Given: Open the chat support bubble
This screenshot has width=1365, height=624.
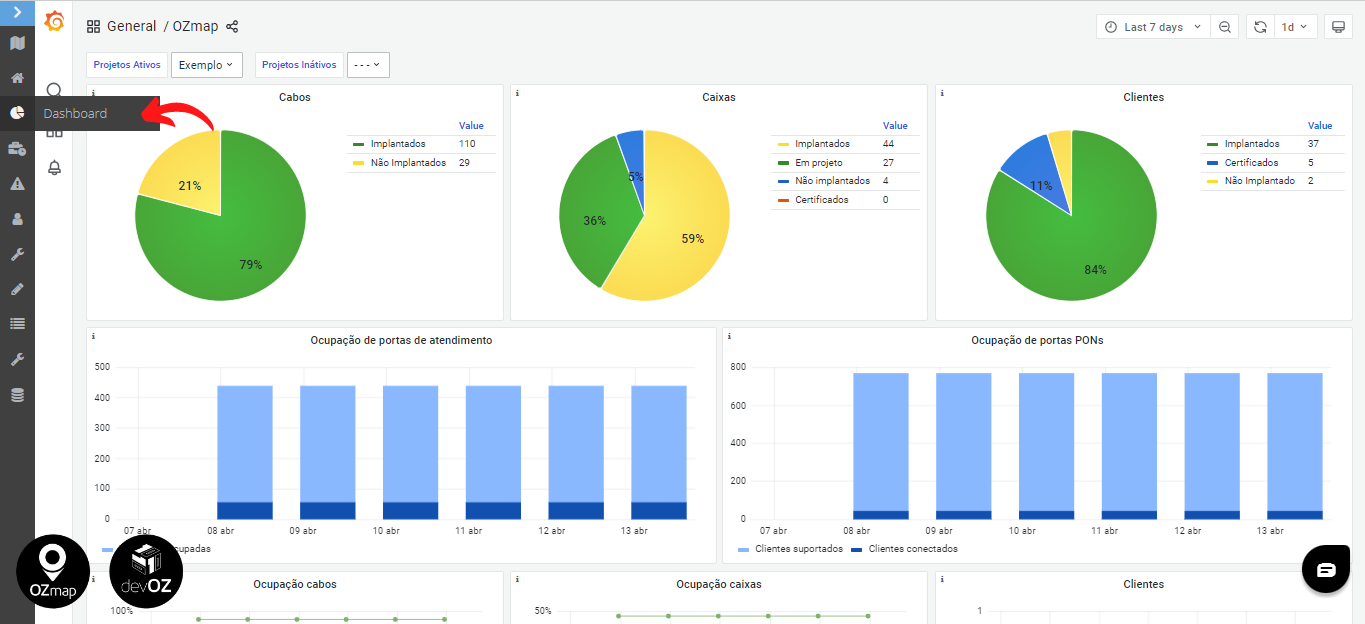Looking at the screenshot, I should (x=1326, y=569).
